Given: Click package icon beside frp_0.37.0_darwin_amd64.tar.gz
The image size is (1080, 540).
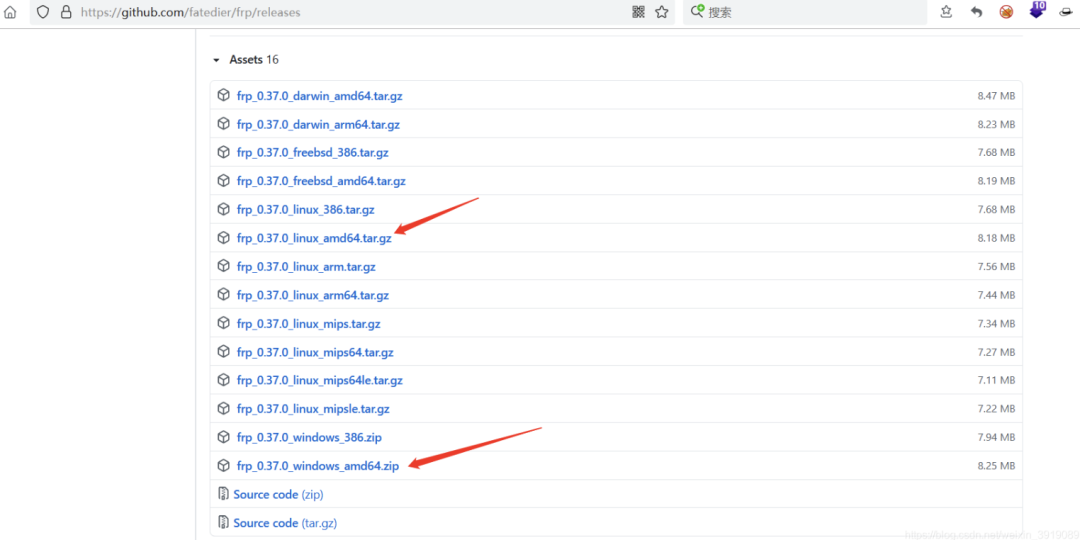Looking at the screenshot, I should tap(223, 95).
